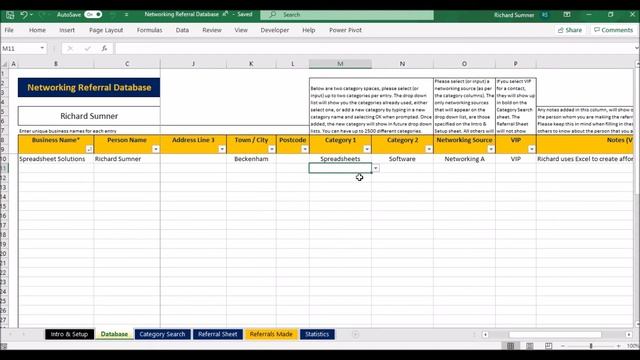
Task: Open the Home ribbon tab
Action: [37, 30]
